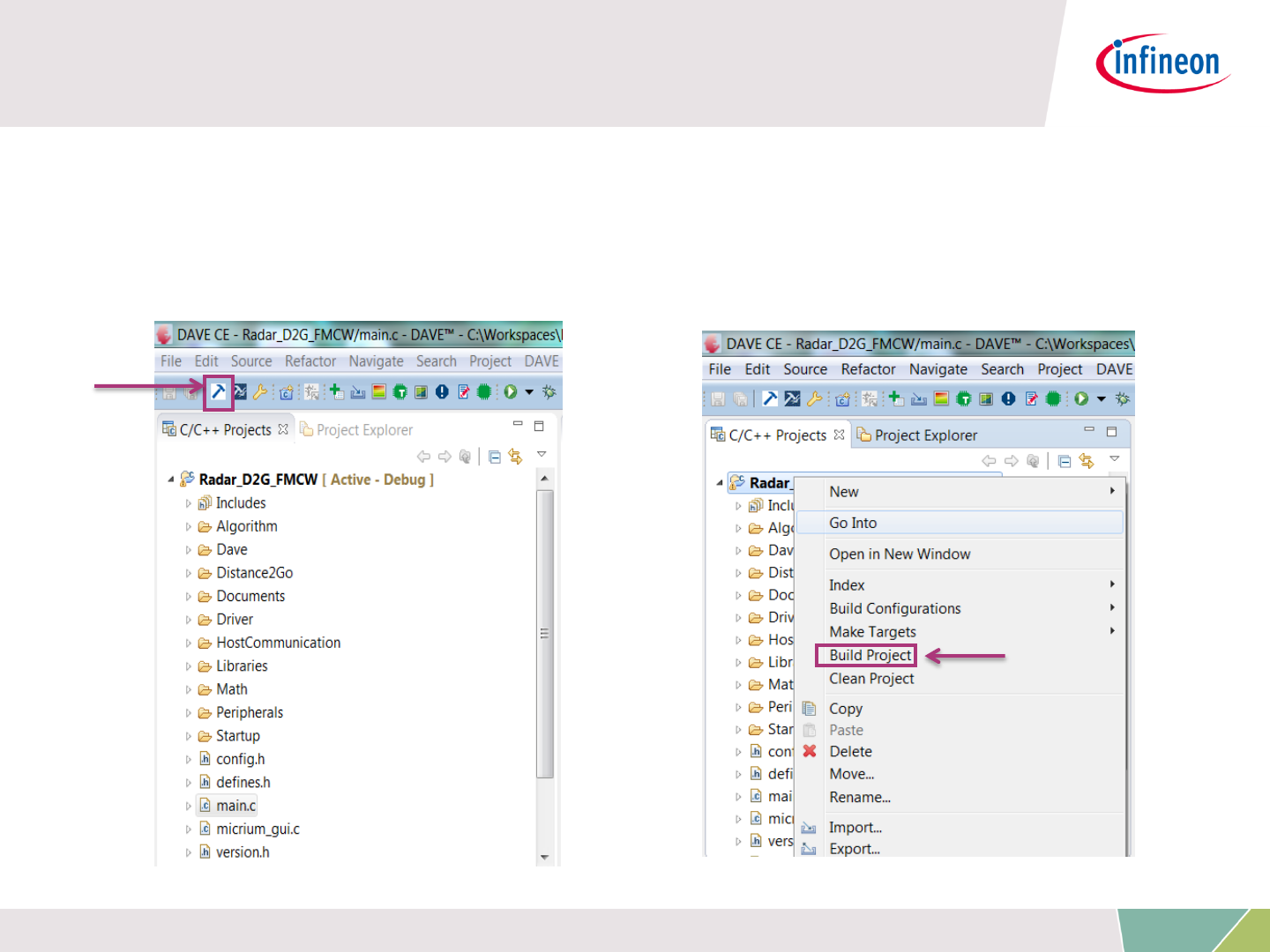
Task: Maximize the projects panel in the left window
Action: [539, 426]
